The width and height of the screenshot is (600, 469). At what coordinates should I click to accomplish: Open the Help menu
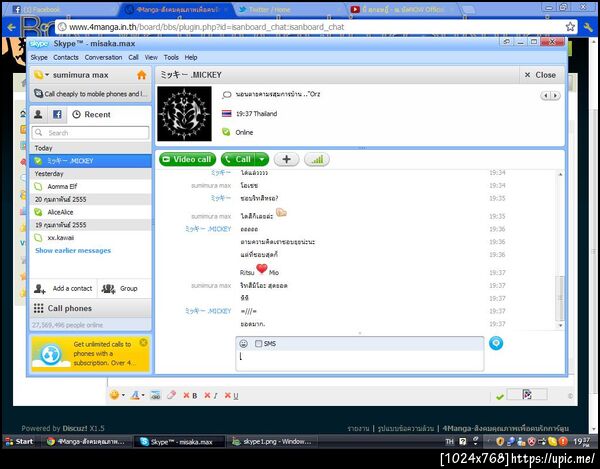191,57
